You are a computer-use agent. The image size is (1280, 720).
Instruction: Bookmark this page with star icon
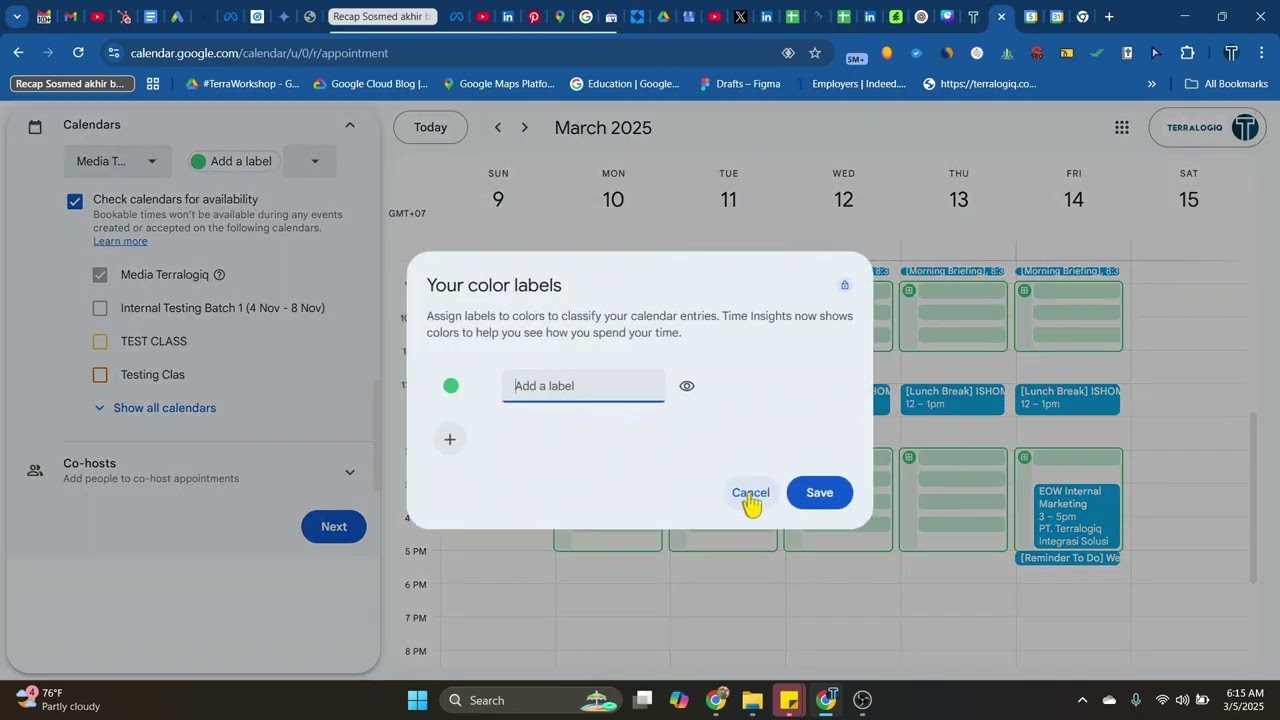(x=815, y=53)
